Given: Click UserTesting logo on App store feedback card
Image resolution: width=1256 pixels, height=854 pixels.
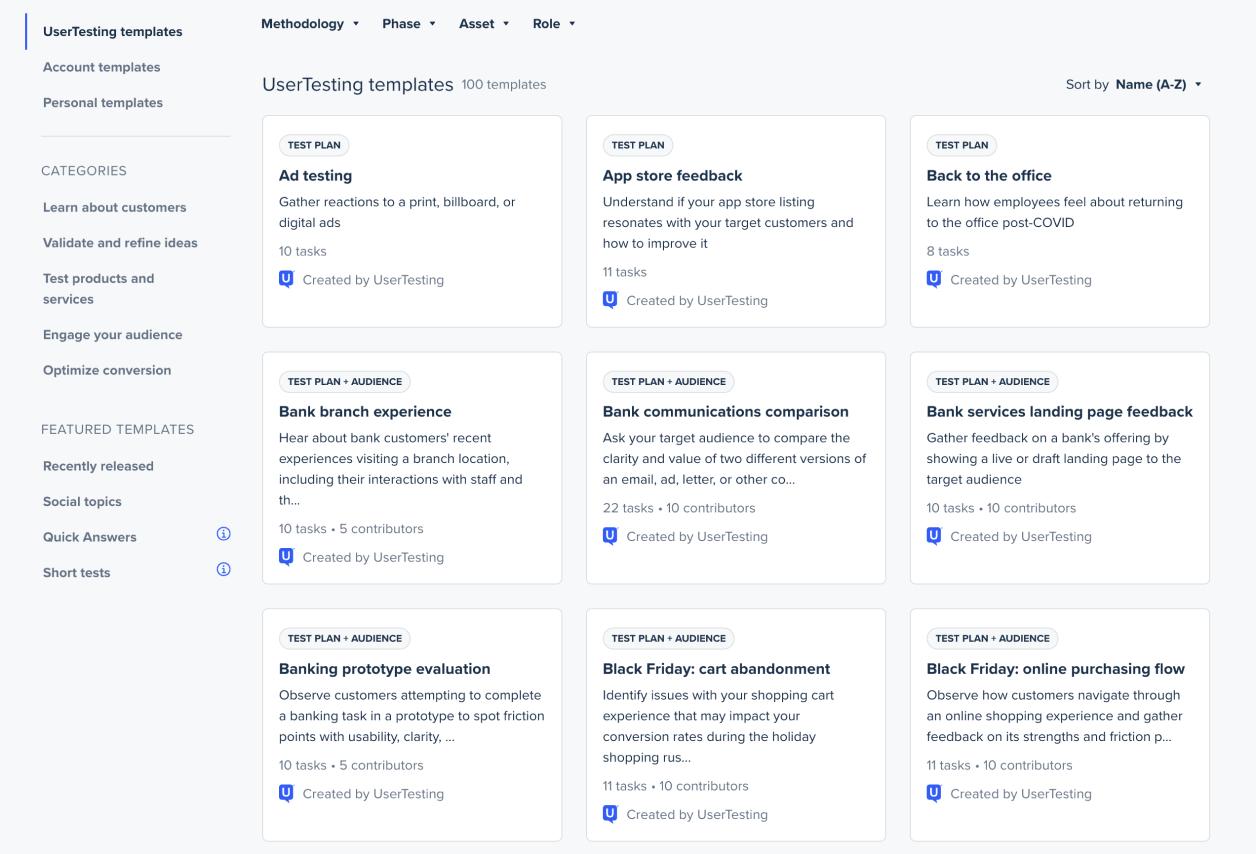Looking at the screenshot, I should [610, 300].
